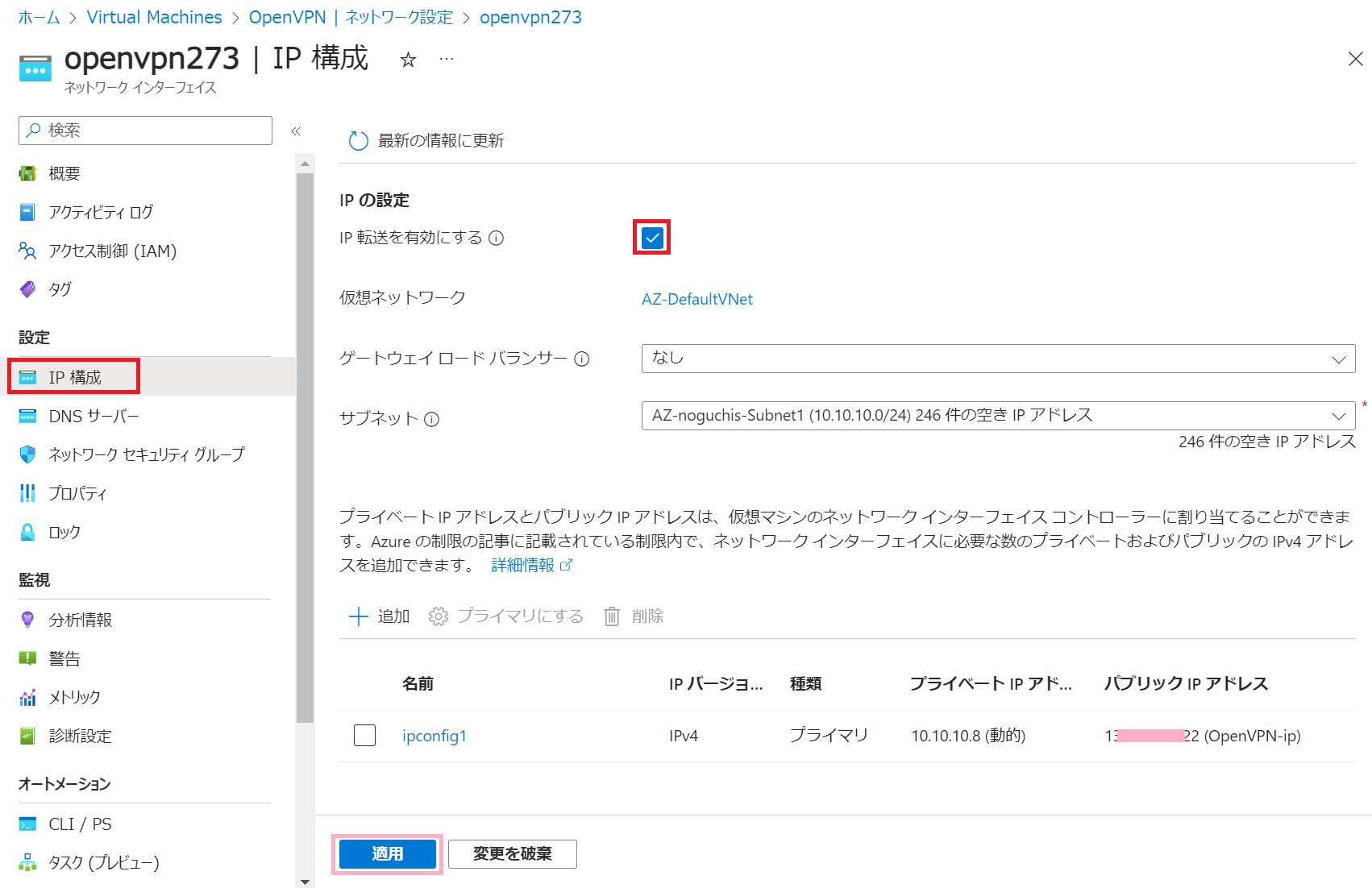1372x888 pixels.
Task: Click the CLI / PS icon
Action: pos(27,824)
